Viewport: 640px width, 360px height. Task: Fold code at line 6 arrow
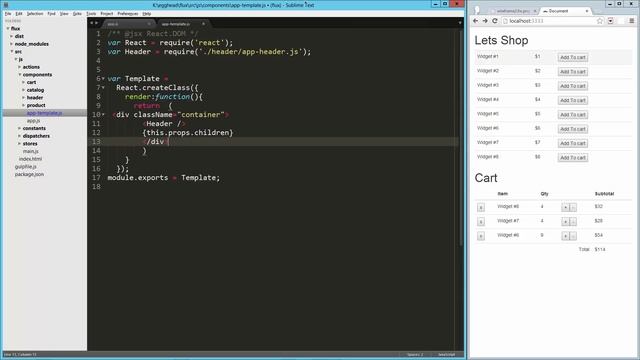(x=103, y=78)
